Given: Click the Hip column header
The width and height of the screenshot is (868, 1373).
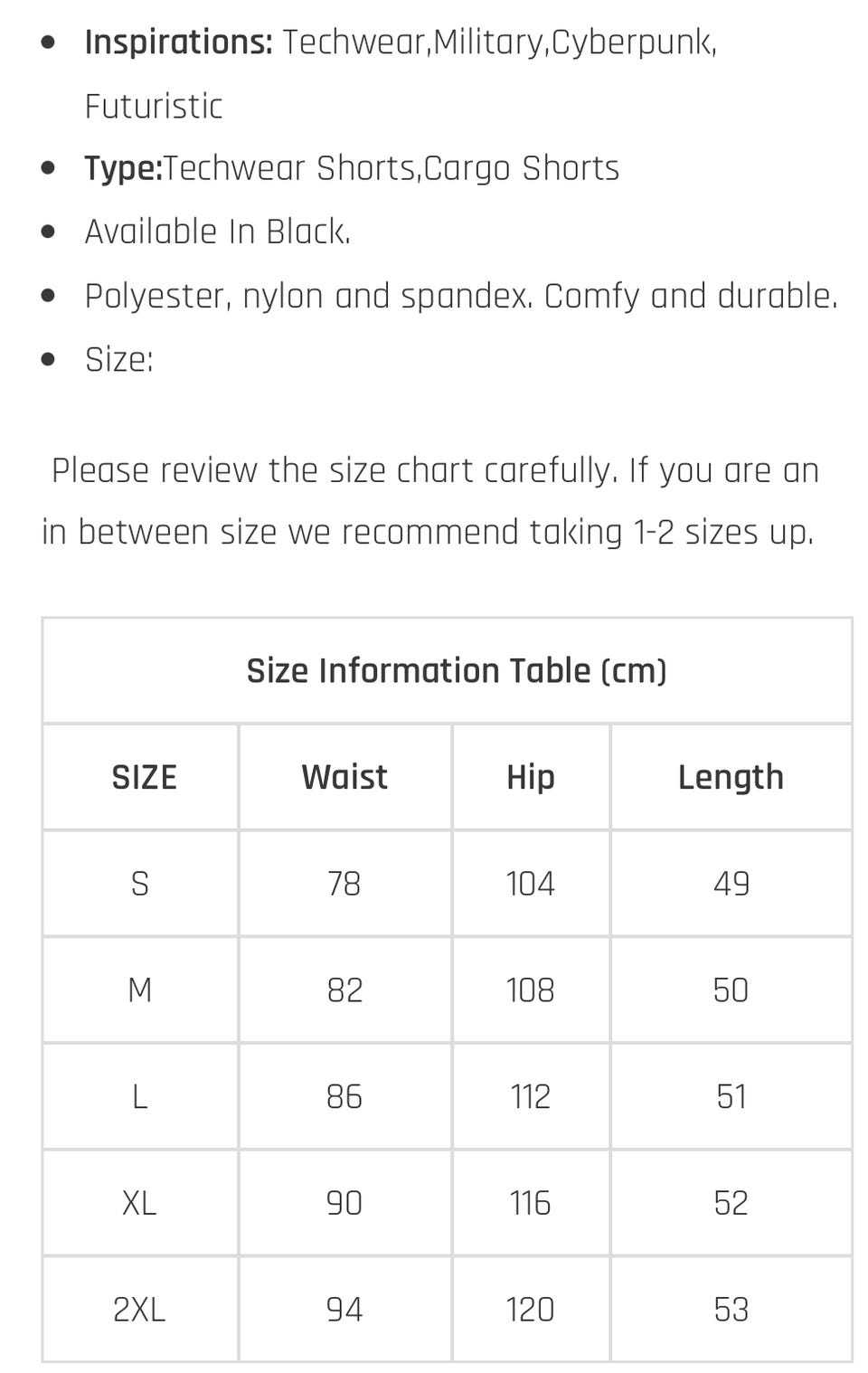Looking at the screenshot, I should pos(531,778).
